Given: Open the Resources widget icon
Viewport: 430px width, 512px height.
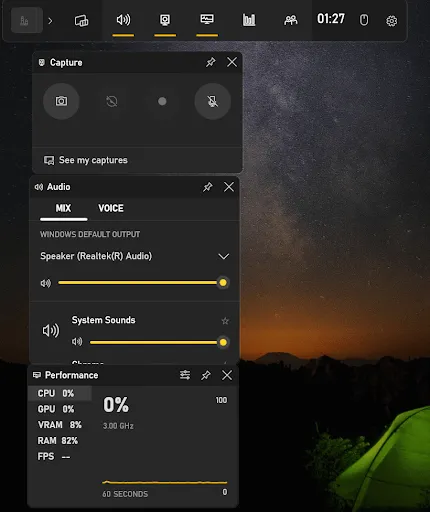Looking at the screenshot, I should coord(249,20).
